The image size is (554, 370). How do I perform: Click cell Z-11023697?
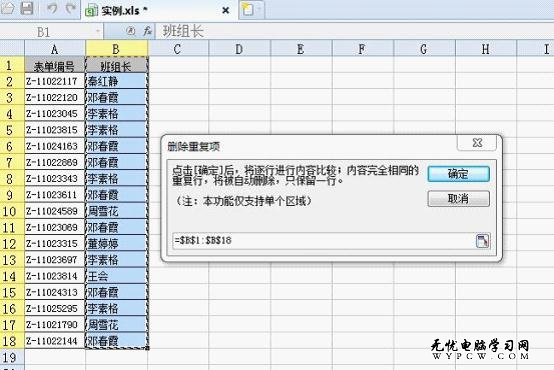(55, 260)
